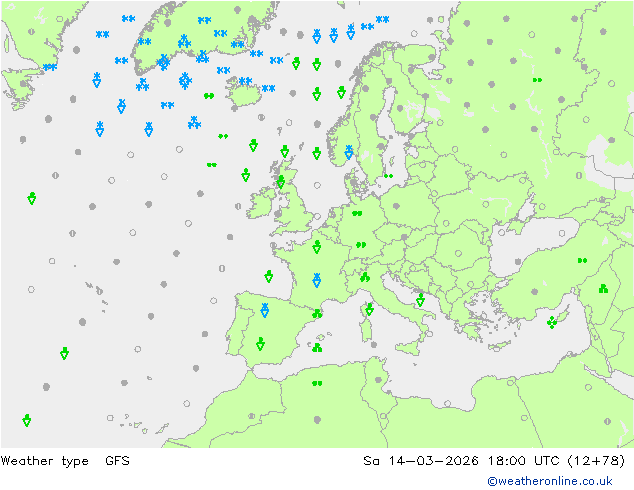
Task: Click the green symbol over northern Italy
Action: [x=365, y=277]
